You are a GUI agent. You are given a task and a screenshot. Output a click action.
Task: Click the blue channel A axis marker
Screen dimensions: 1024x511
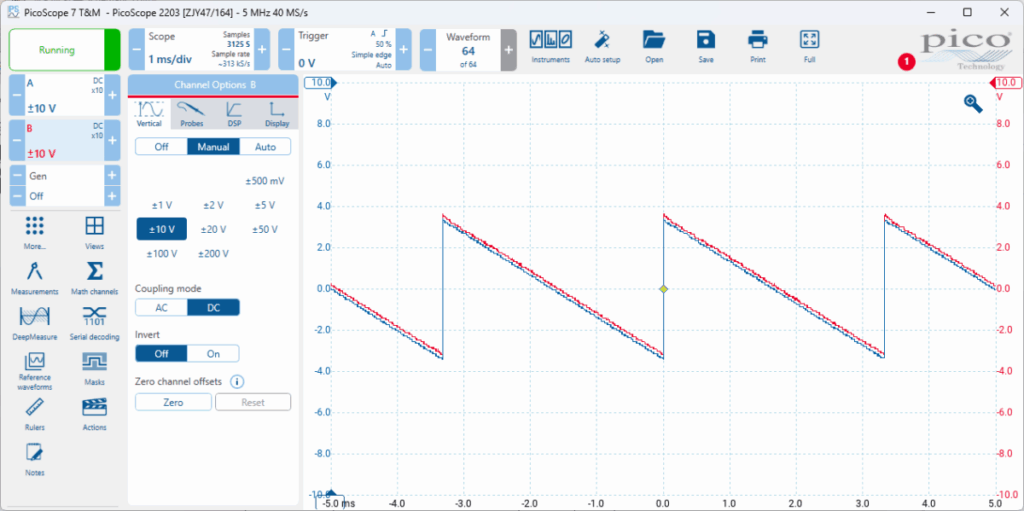pos(323,83)
